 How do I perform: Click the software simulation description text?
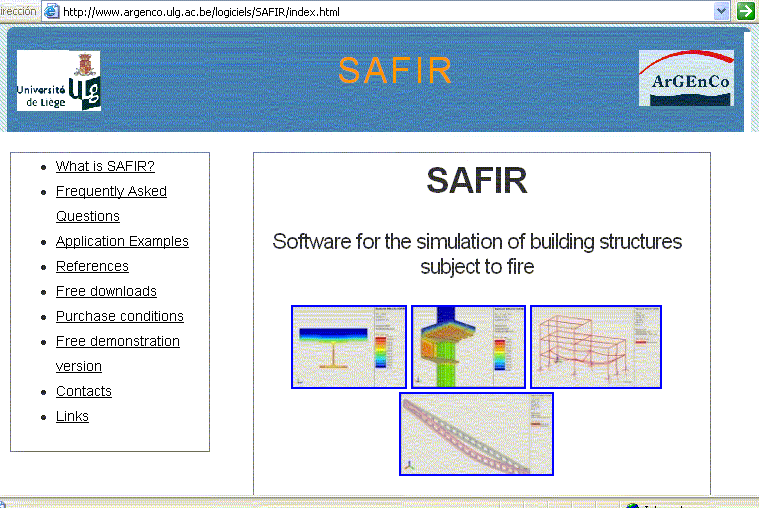click(477, 254)
